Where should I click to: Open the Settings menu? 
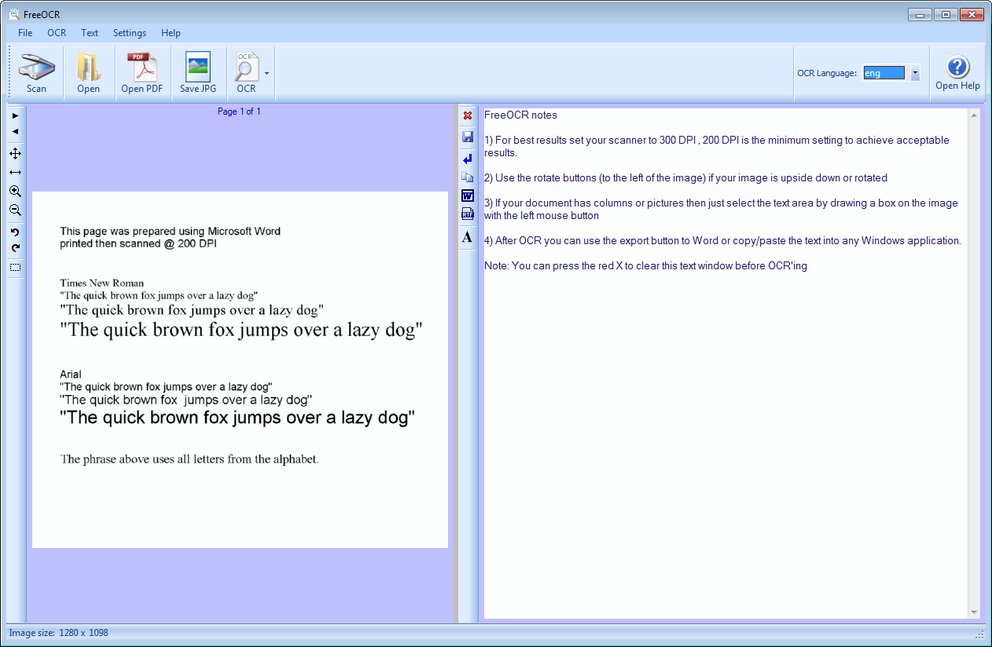[x=129, y=33]
